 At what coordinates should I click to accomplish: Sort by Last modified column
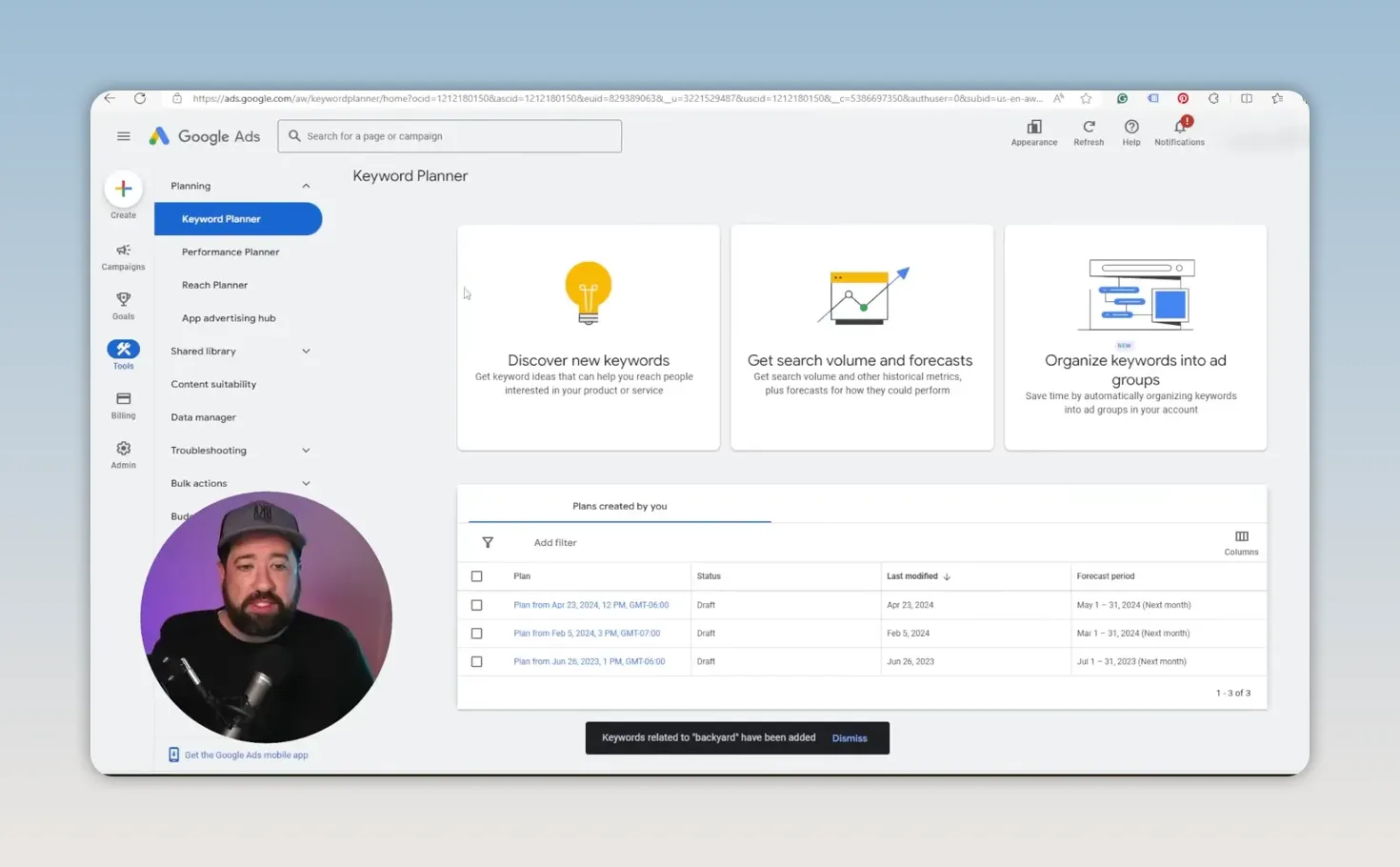[x=918, y=576]
